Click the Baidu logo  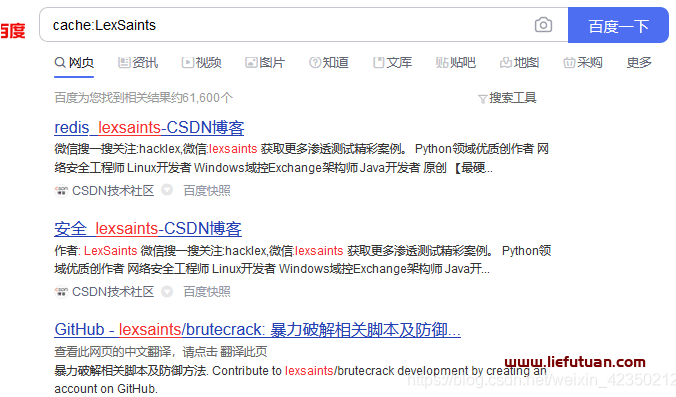[x=13, y=31]
